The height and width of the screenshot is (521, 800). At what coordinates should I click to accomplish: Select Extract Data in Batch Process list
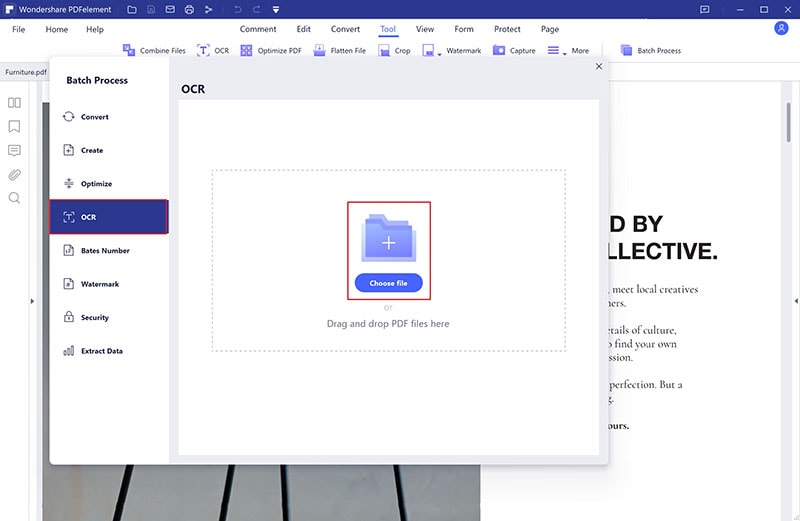click(x=109, y=351)
